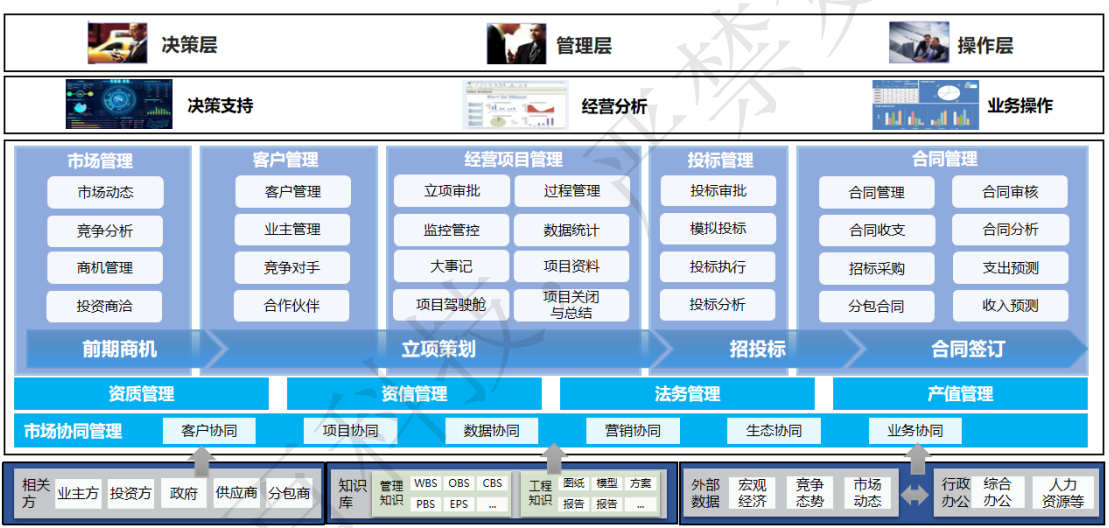Select the 招标采购 box
1109x528 pixels.
click(x=877, y=269)
